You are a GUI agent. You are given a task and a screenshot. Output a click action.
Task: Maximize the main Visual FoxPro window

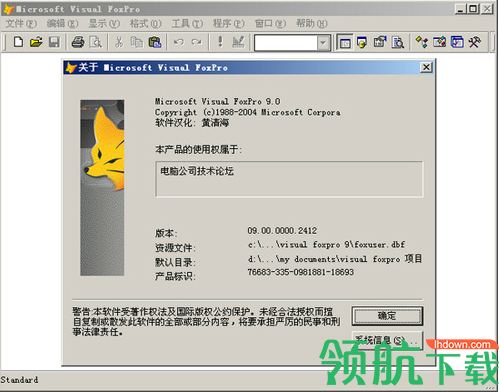(x=473, y=9)
